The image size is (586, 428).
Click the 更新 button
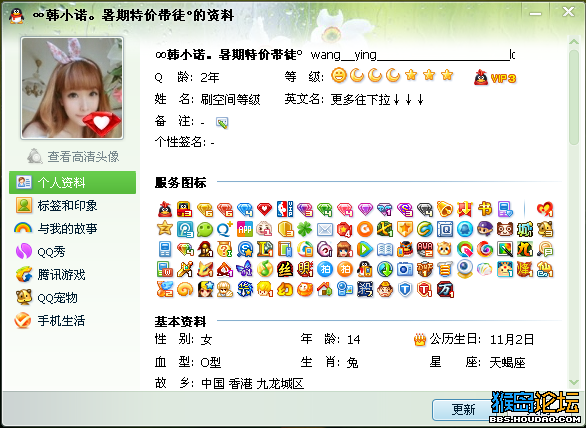tap(463, 410)
